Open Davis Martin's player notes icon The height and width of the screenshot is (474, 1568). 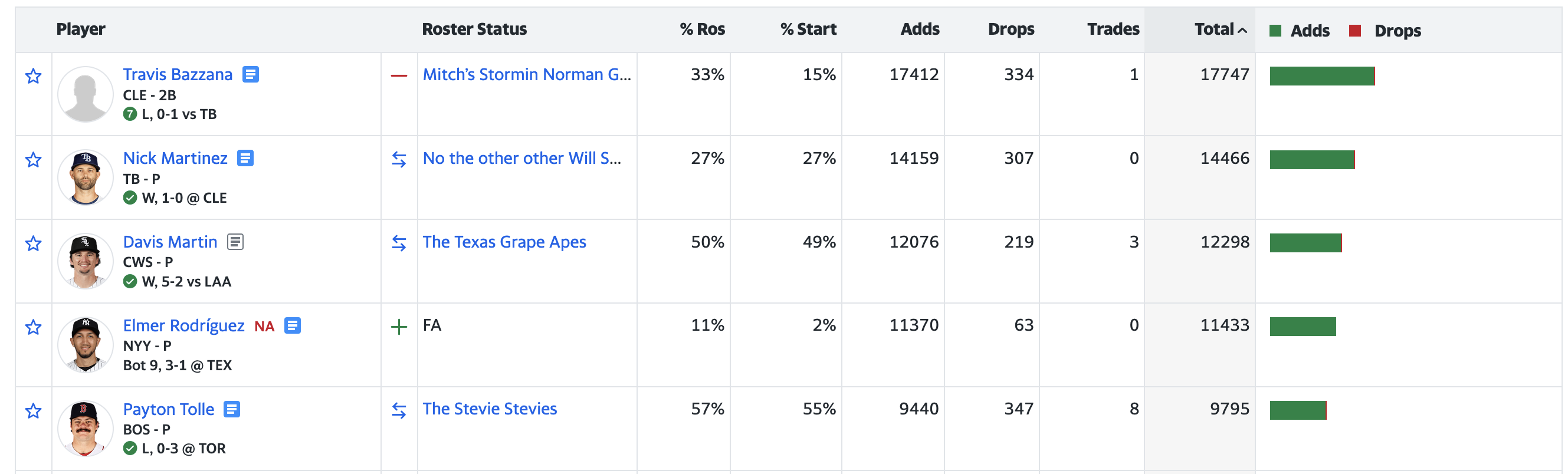[x=235, y=242]
